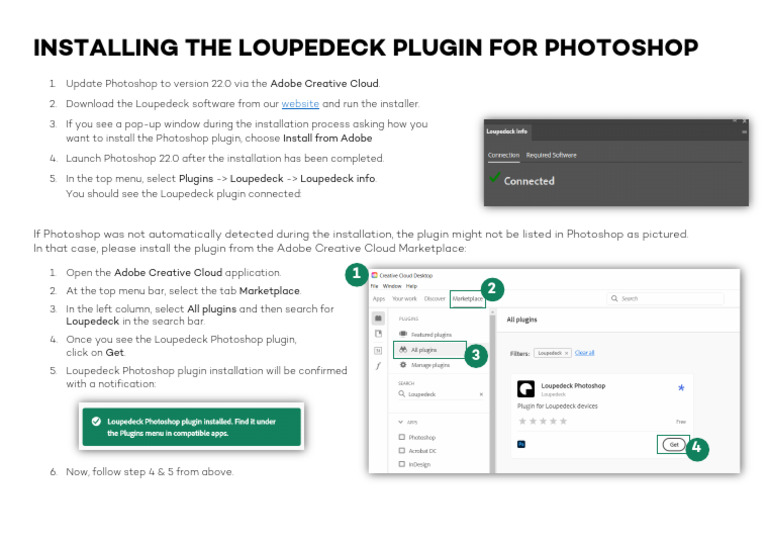The width and height of the screenshot is (768, 543).
Task: Select the Connection tab in Loupedeck info
Action: tap(503, 155)
